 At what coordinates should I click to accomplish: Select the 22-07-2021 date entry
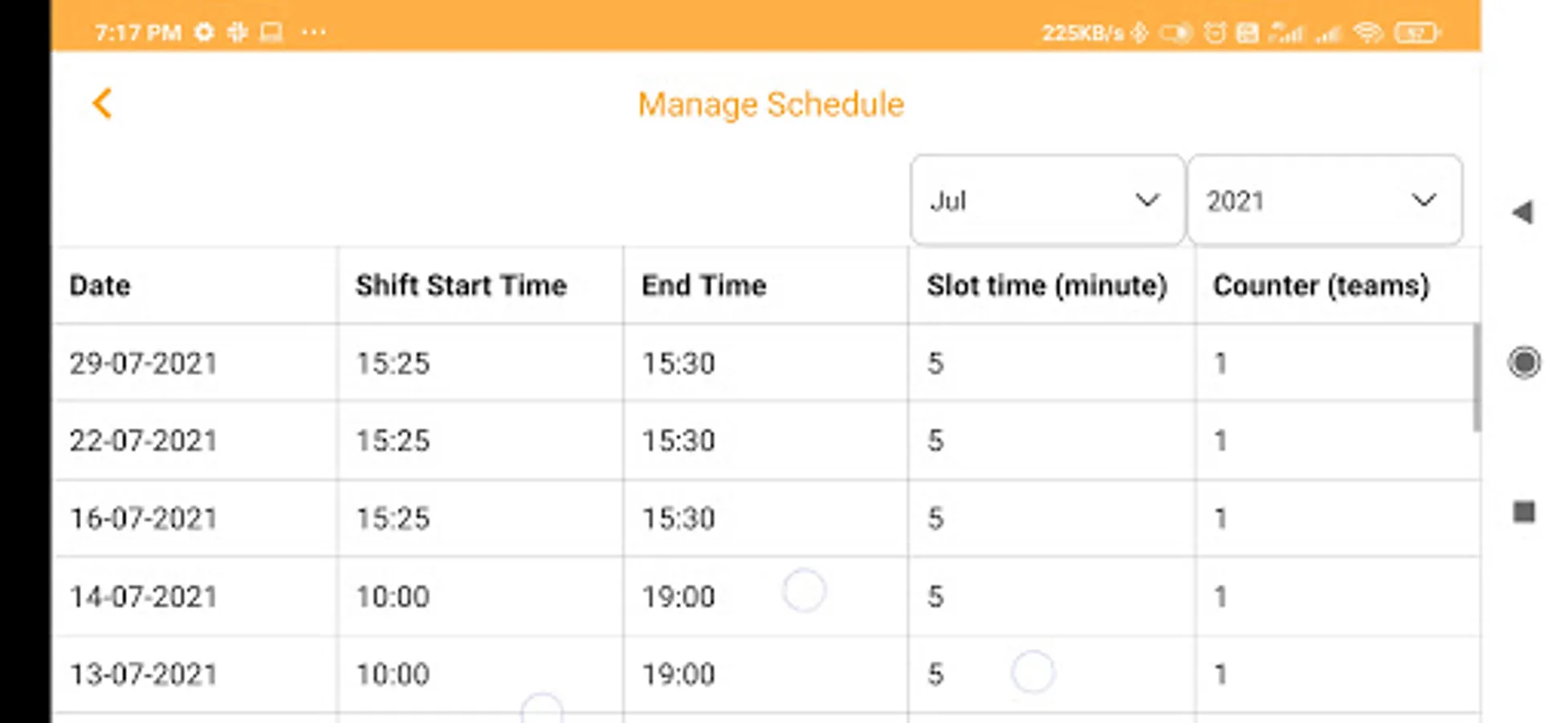point(144,440)
